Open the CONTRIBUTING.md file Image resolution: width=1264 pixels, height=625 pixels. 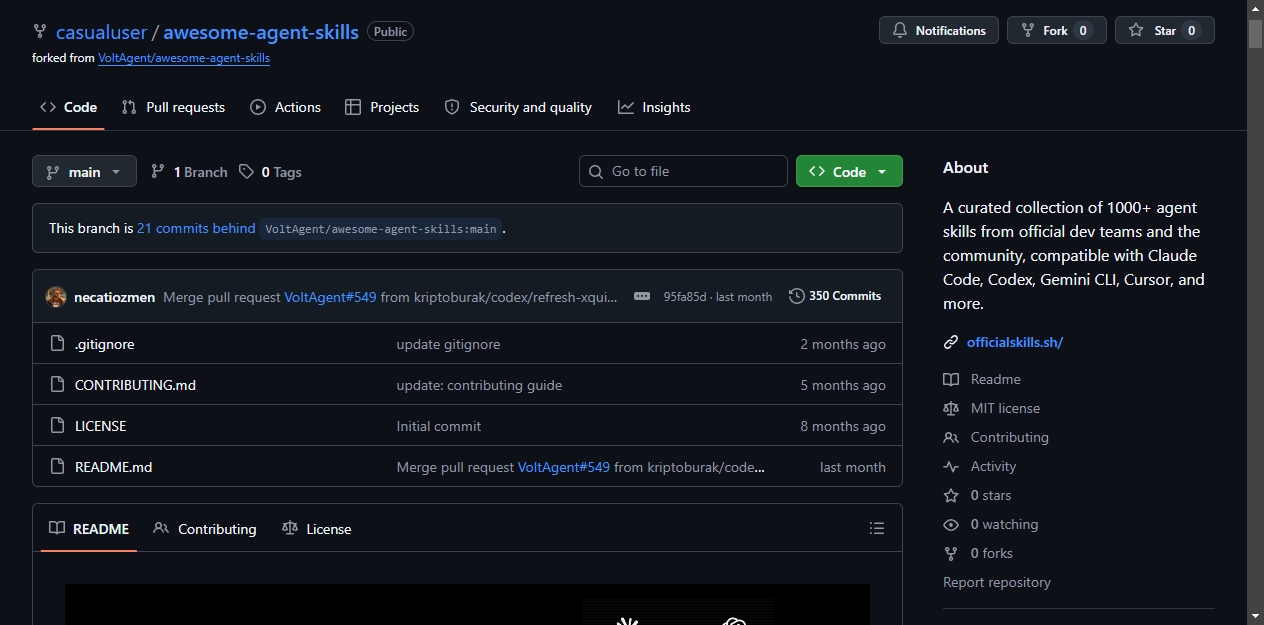135,385
